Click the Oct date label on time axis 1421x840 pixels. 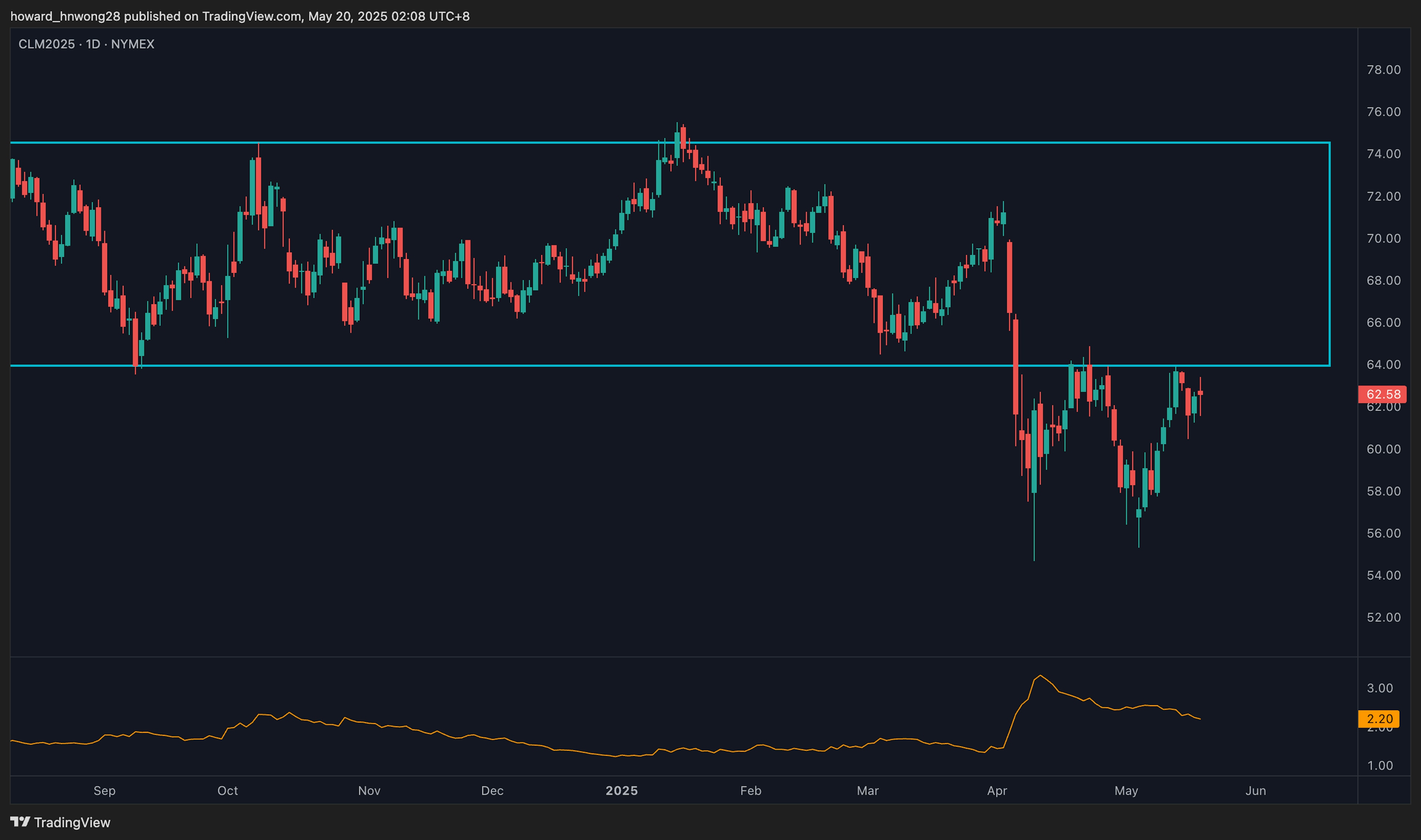[x=228, y=791]
